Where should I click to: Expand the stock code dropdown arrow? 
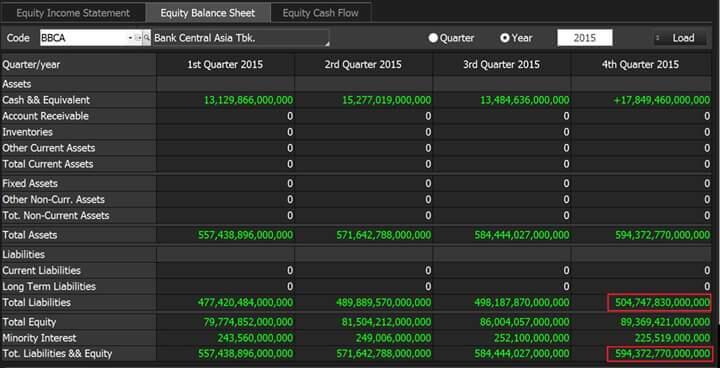(x=130, y=38)
